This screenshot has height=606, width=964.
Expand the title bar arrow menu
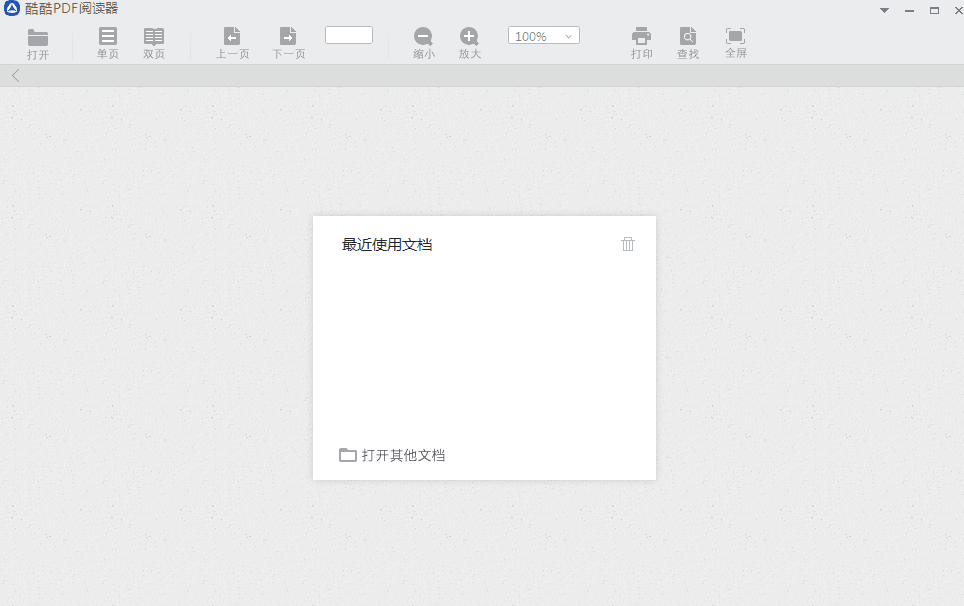pyautogui.click(x=883, y=9)
